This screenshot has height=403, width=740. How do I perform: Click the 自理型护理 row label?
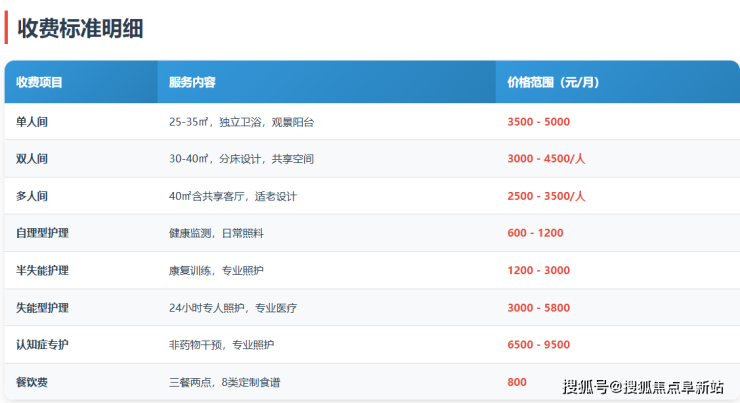click(x=43, y=233)
